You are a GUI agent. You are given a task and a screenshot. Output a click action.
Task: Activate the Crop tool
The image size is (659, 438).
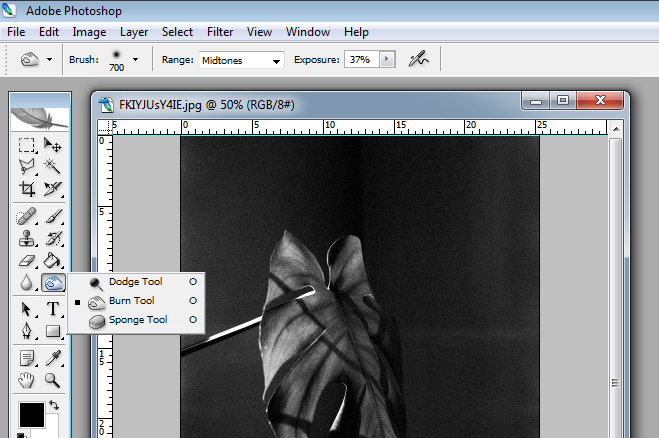pyautogui.click(x=28, y=189)
